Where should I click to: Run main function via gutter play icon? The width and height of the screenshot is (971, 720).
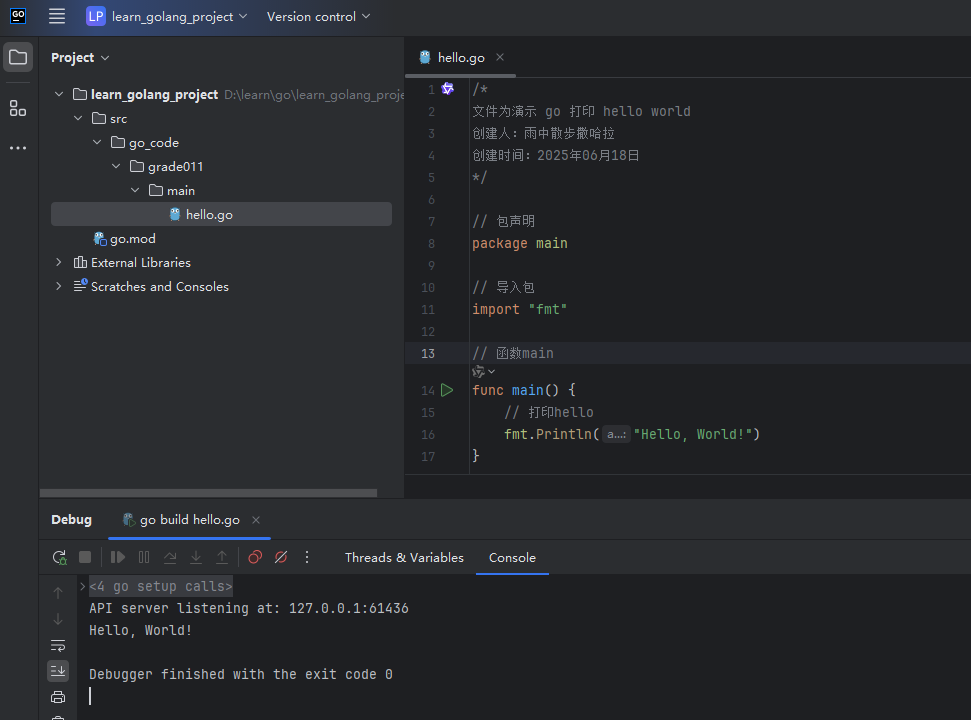(447, 390)
